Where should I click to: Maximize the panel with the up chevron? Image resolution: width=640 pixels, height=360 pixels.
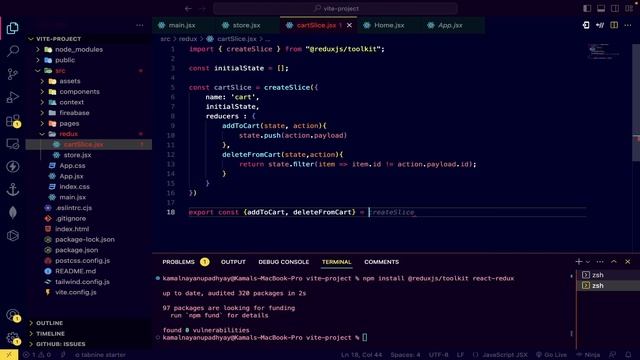click(614, 262)
